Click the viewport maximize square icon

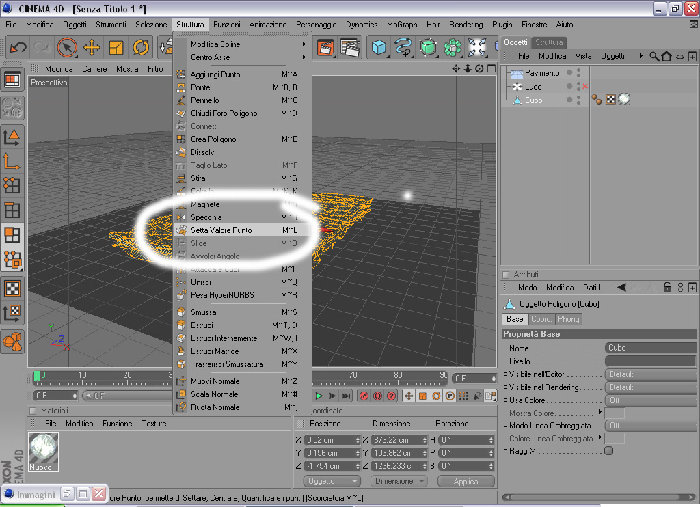[x=491, y=68]
